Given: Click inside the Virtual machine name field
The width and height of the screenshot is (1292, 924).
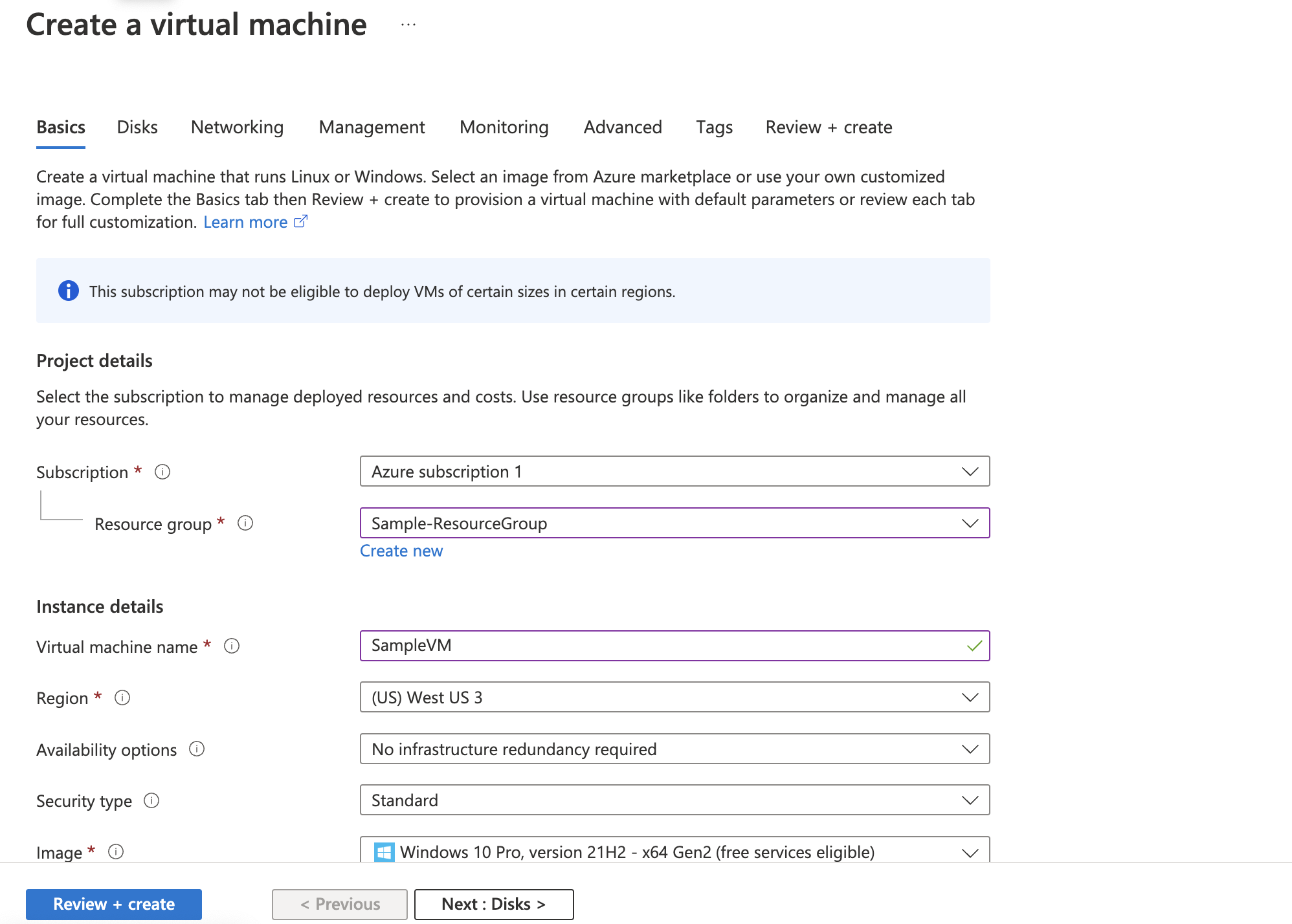Looking at the screenshot, I should point(647,645).
